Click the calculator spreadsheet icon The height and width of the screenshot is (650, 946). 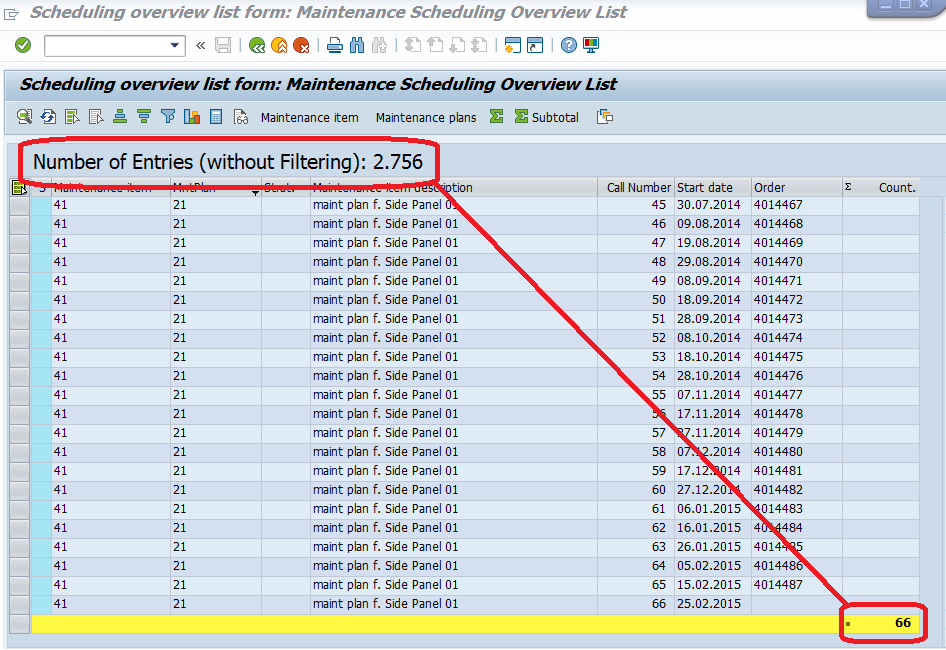coord(216,117)
